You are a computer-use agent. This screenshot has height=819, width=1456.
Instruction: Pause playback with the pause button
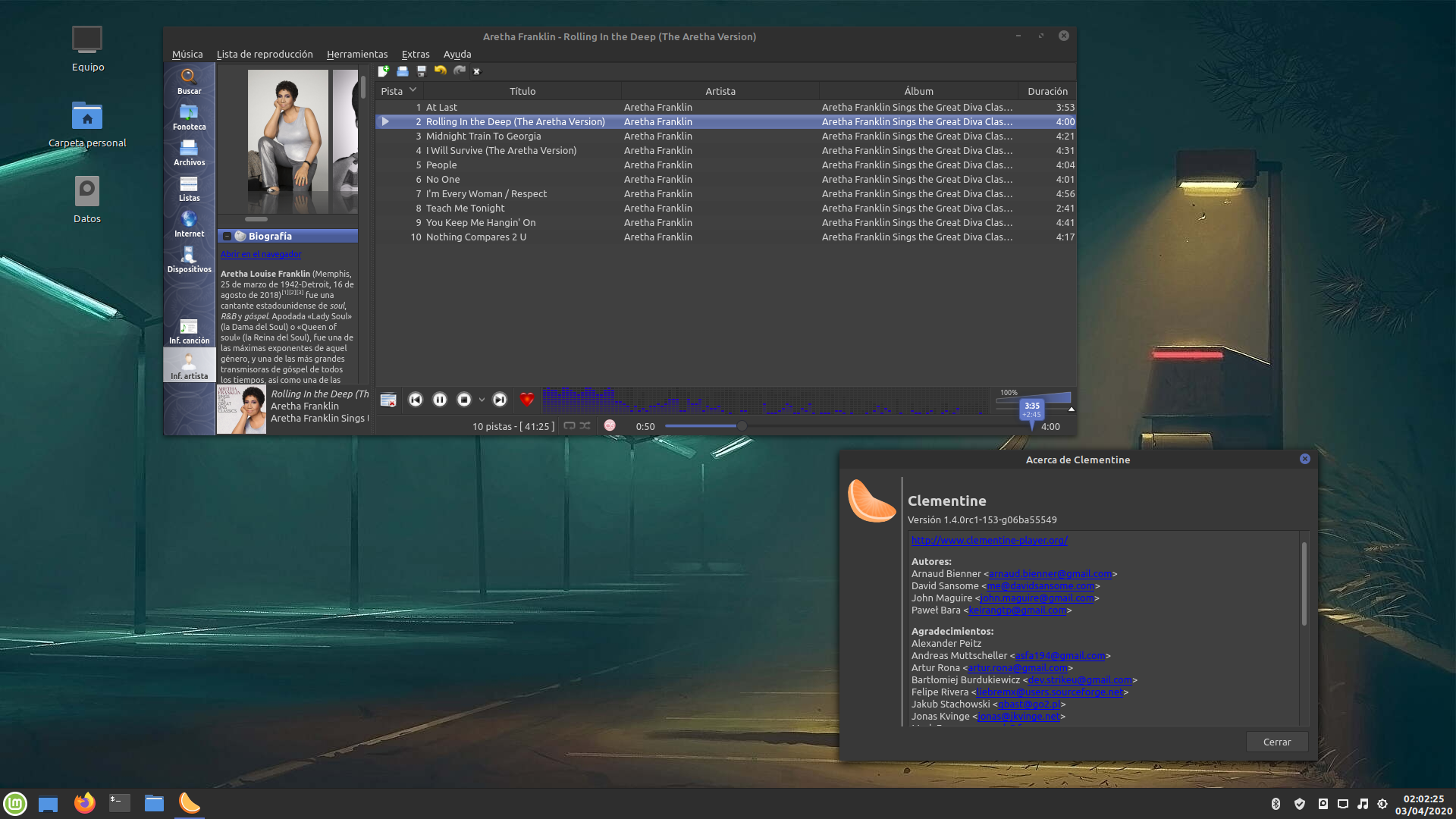(x=440, y=400)
